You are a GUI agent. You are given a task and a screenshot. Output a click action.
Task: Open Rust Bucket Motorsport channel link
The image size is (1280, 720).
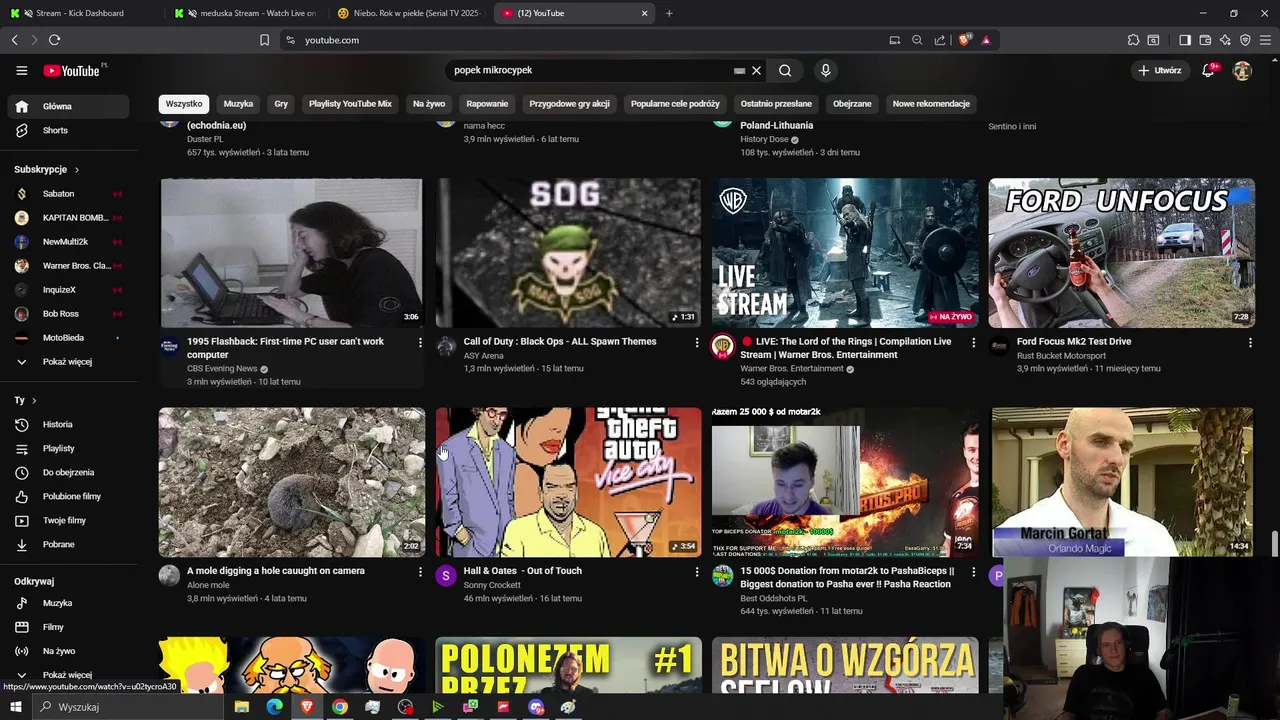[x=1061, y=355]
